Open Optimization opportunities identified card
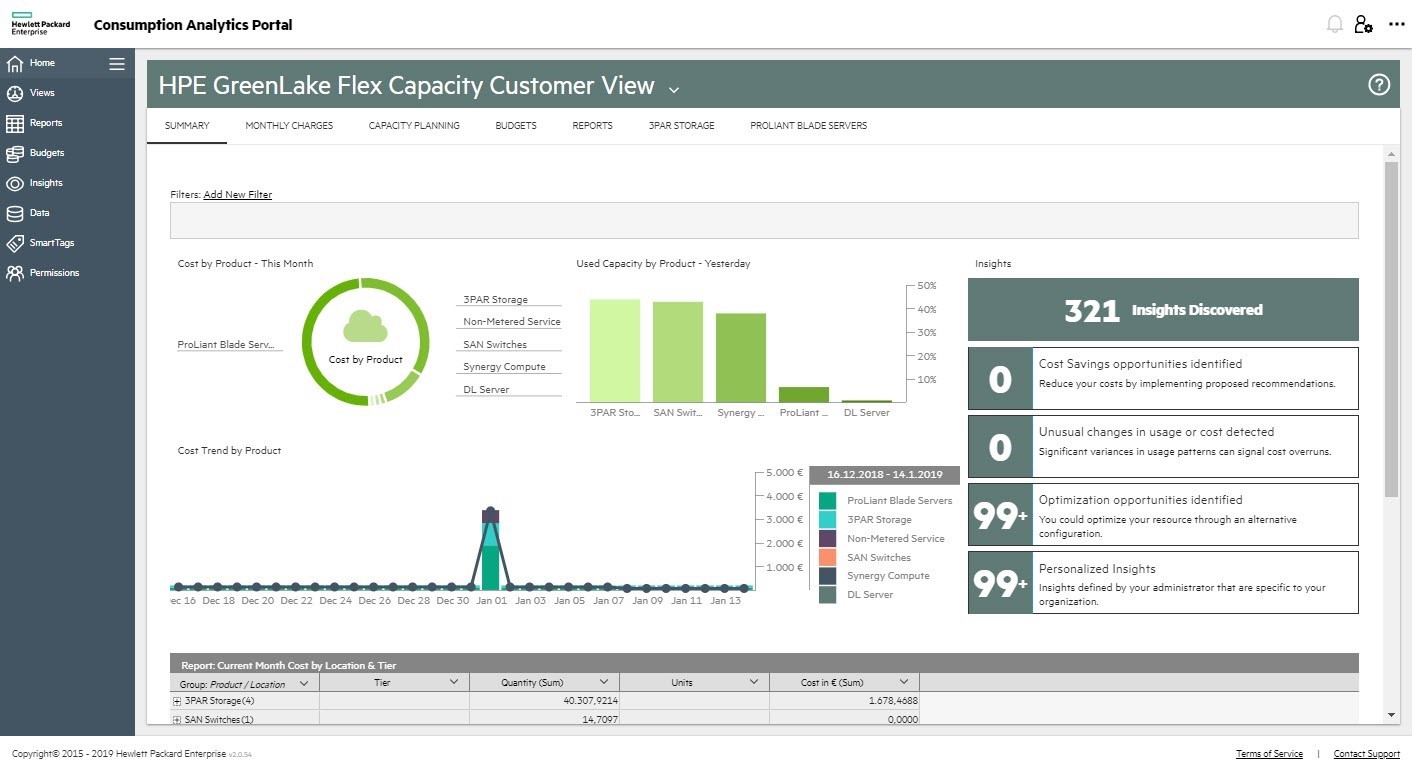Screen dimensions: 1412x767 pyautogui.click(x=1163, y=515)
